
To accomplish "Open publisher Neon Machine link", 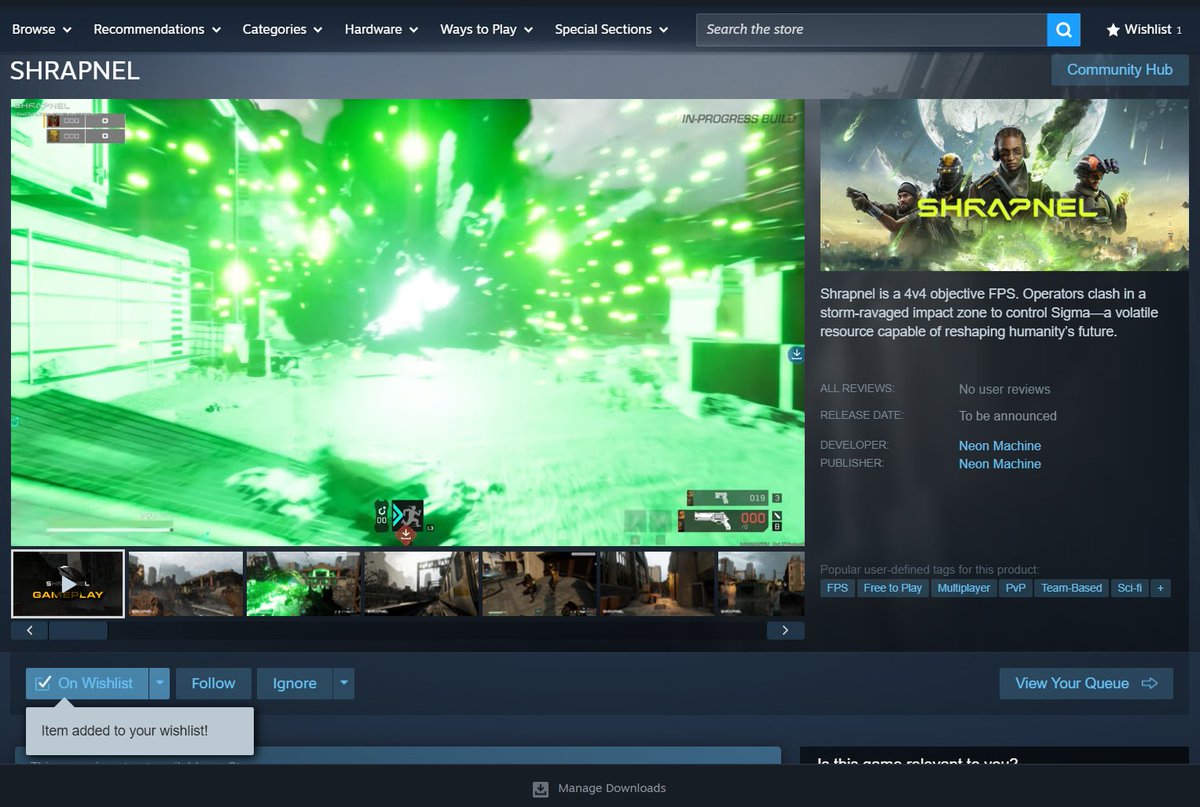I will point(999,464).
